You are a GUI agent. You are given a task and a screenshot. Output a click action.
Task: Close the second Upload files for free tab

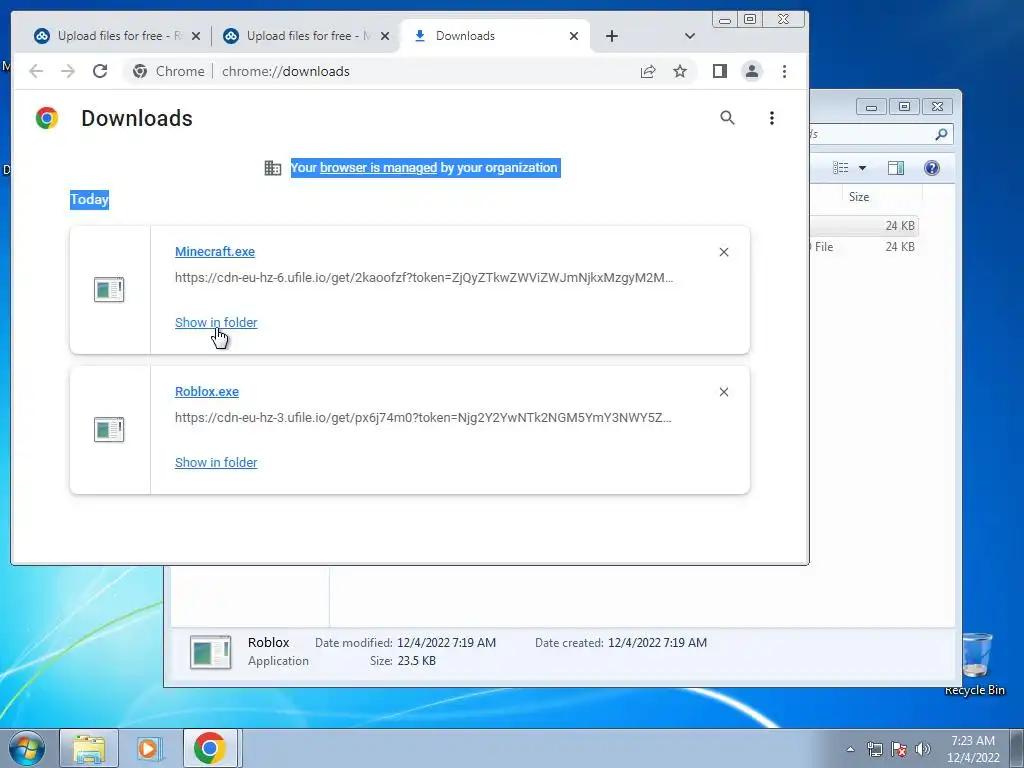click(x=385, y=36)
